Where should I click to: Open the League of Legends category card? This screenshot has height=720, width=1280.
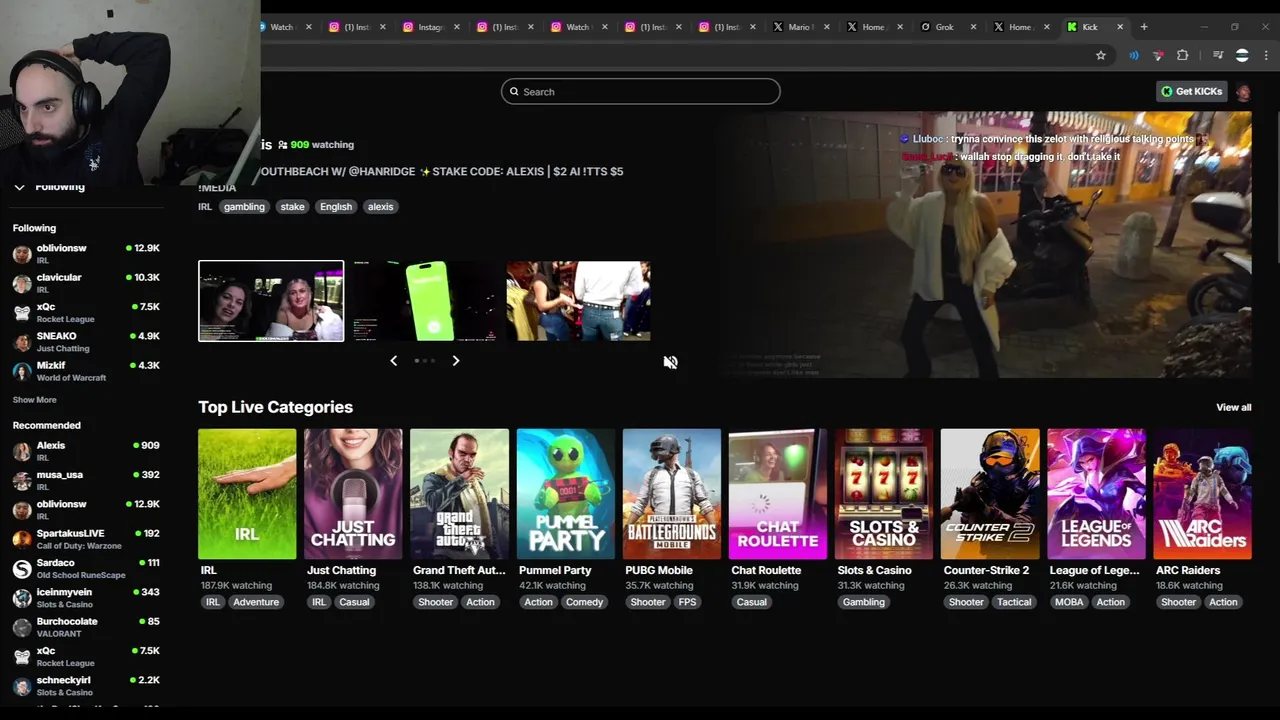pos(1096,494)
